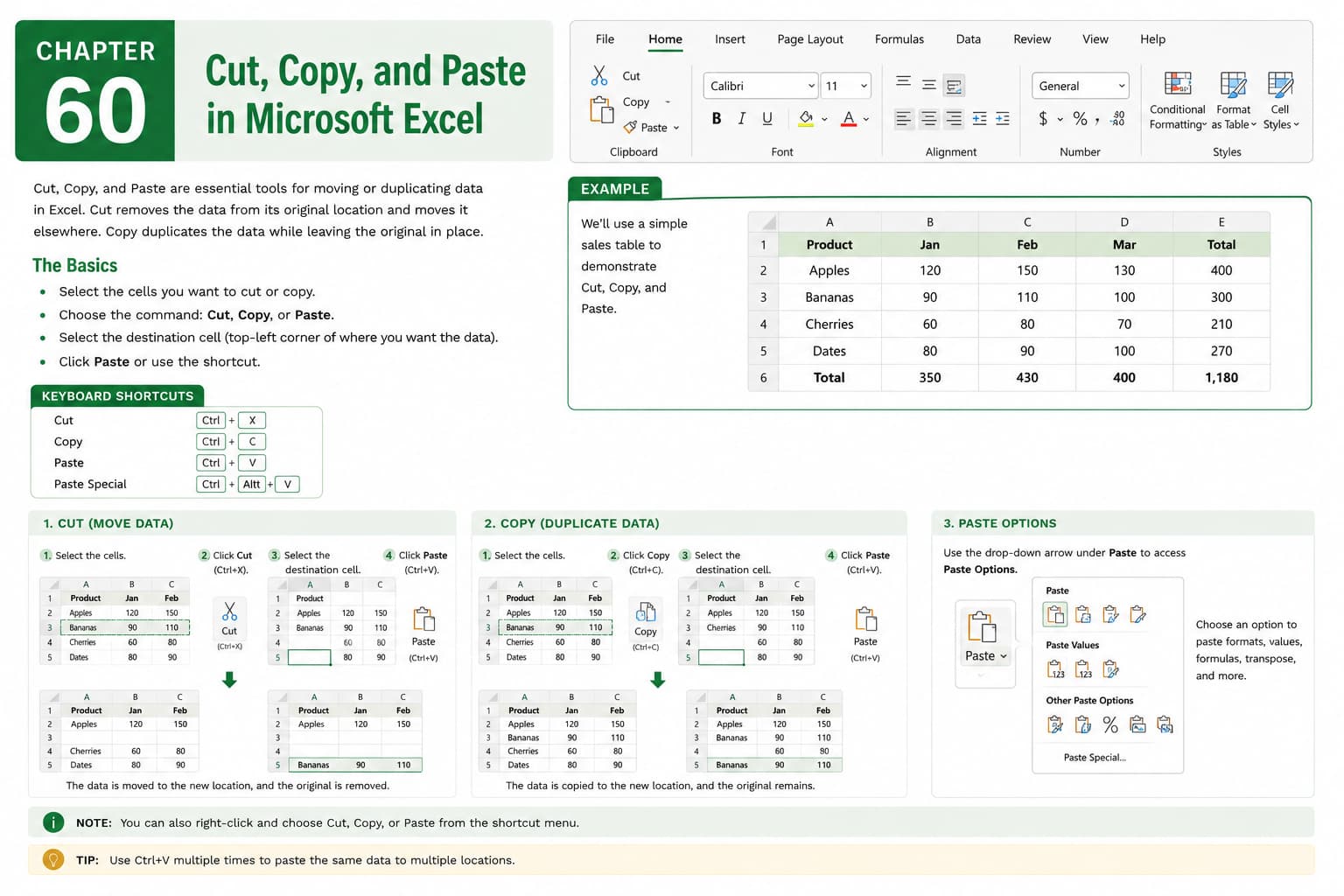
Task: Switch to the View tab
Action: pyautogui.click(x=1095, y=38)
